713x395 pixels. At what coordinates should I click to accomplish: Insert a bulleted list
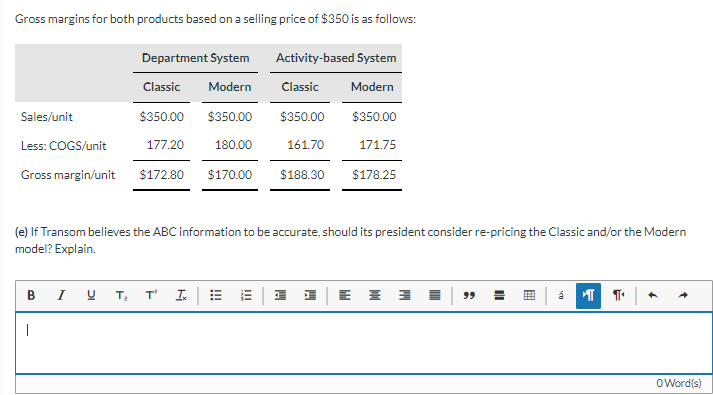(216, 295)
